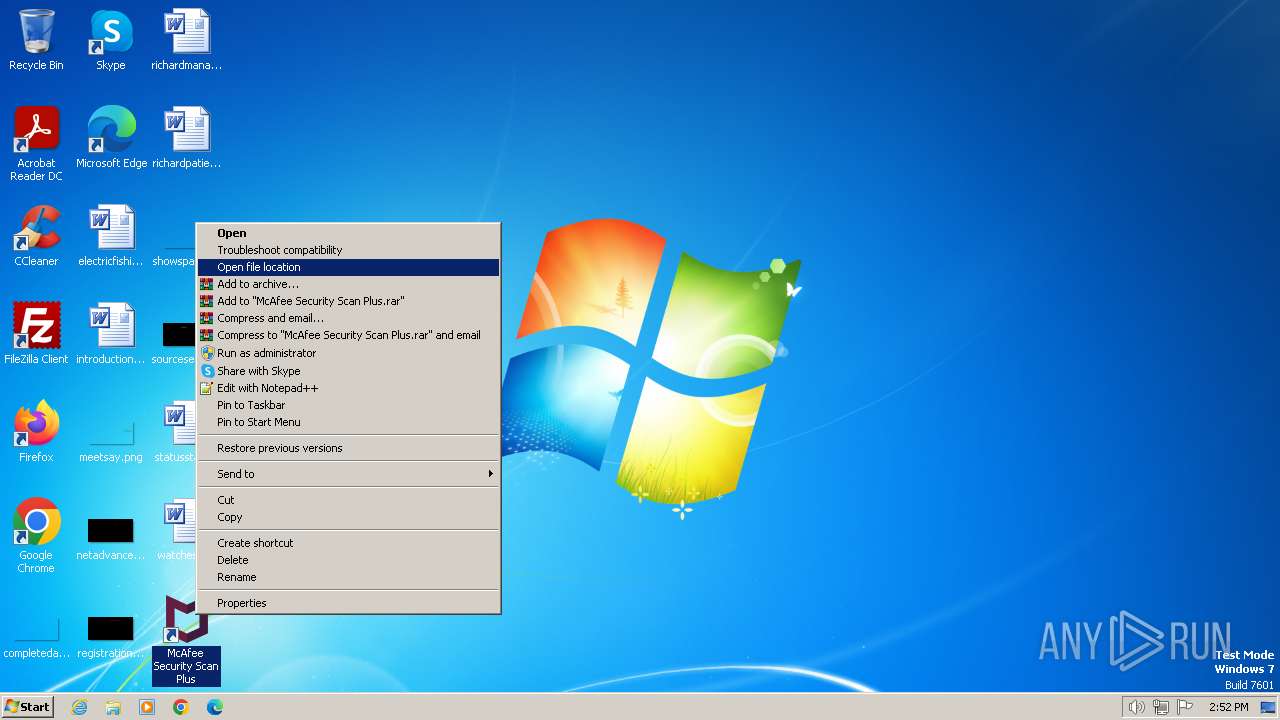Viewport: 1280px width, 720px height.
Task: Open Windows Media Player from taskbar
Action: pos(147,707)
